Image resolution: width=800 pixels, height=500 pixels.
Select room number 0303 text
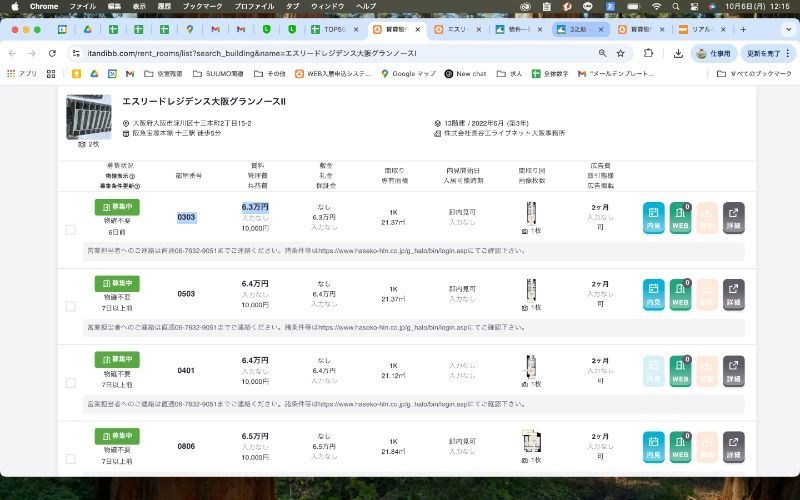186,217
